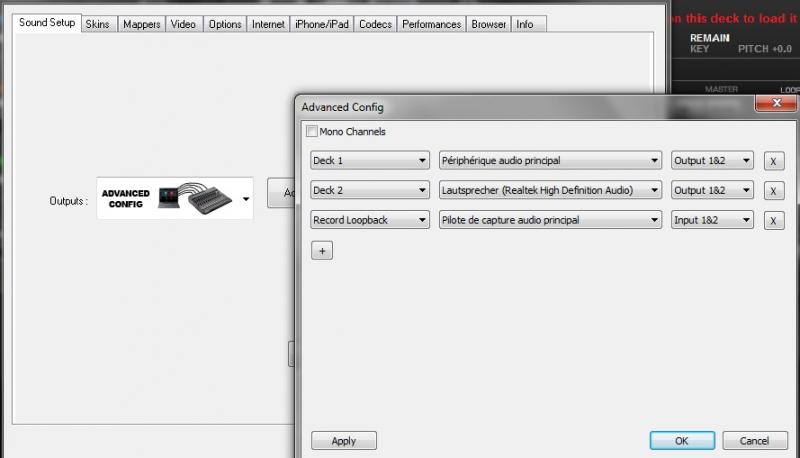800x458 pixels.
Task: Expand the Lautsprecher Realtek device dropdown
Action: click(x=550, y=190)
